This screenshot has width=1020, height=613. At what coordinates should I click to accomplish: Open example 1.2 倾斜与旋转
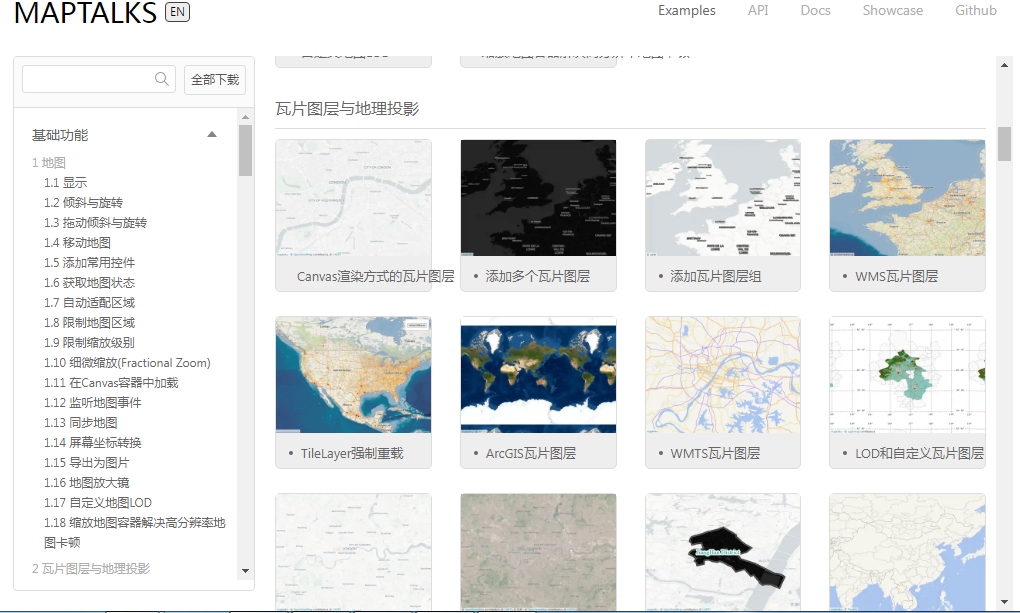(x=83, y=203)
